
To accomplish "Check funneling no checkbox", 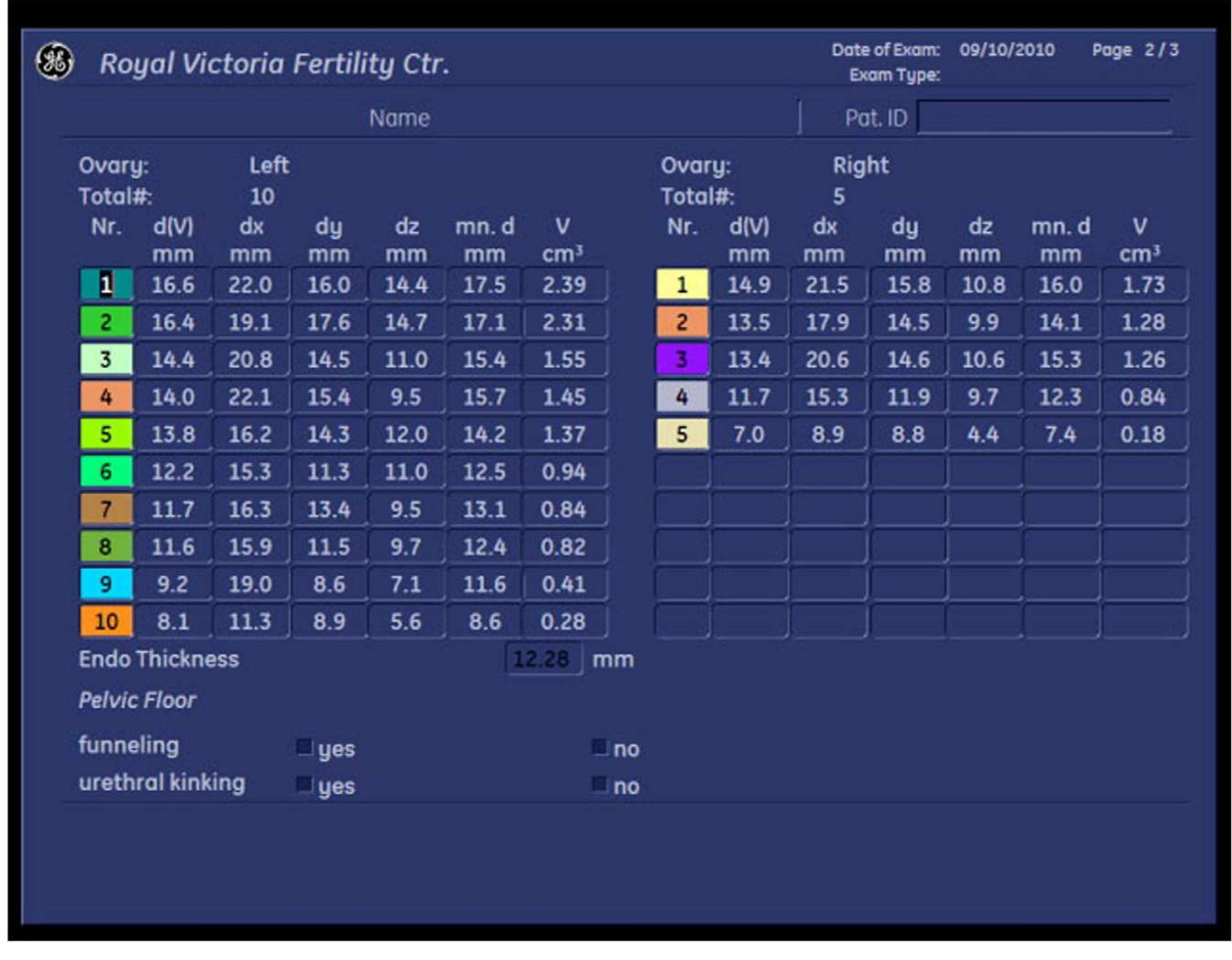I will (599, 747).
